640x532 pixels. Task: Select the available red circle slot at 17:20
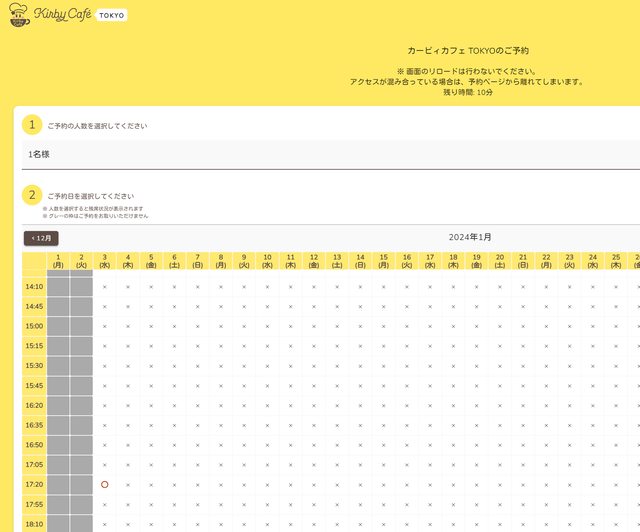tap(104, 484)
